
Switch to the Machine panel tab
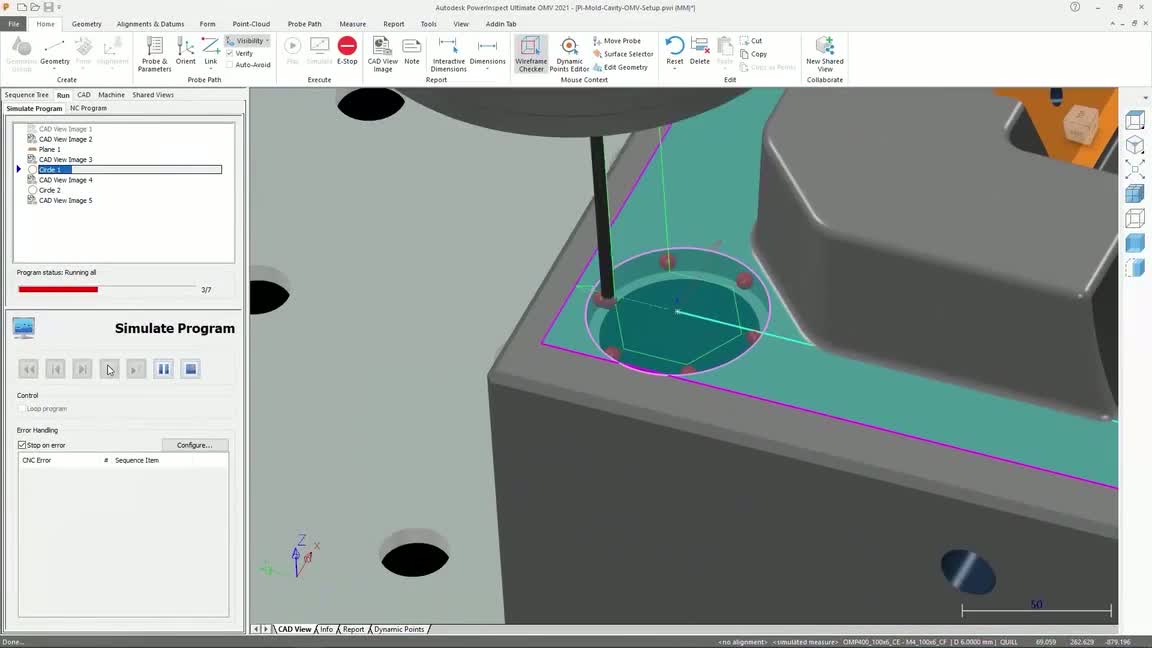[111, 95]
